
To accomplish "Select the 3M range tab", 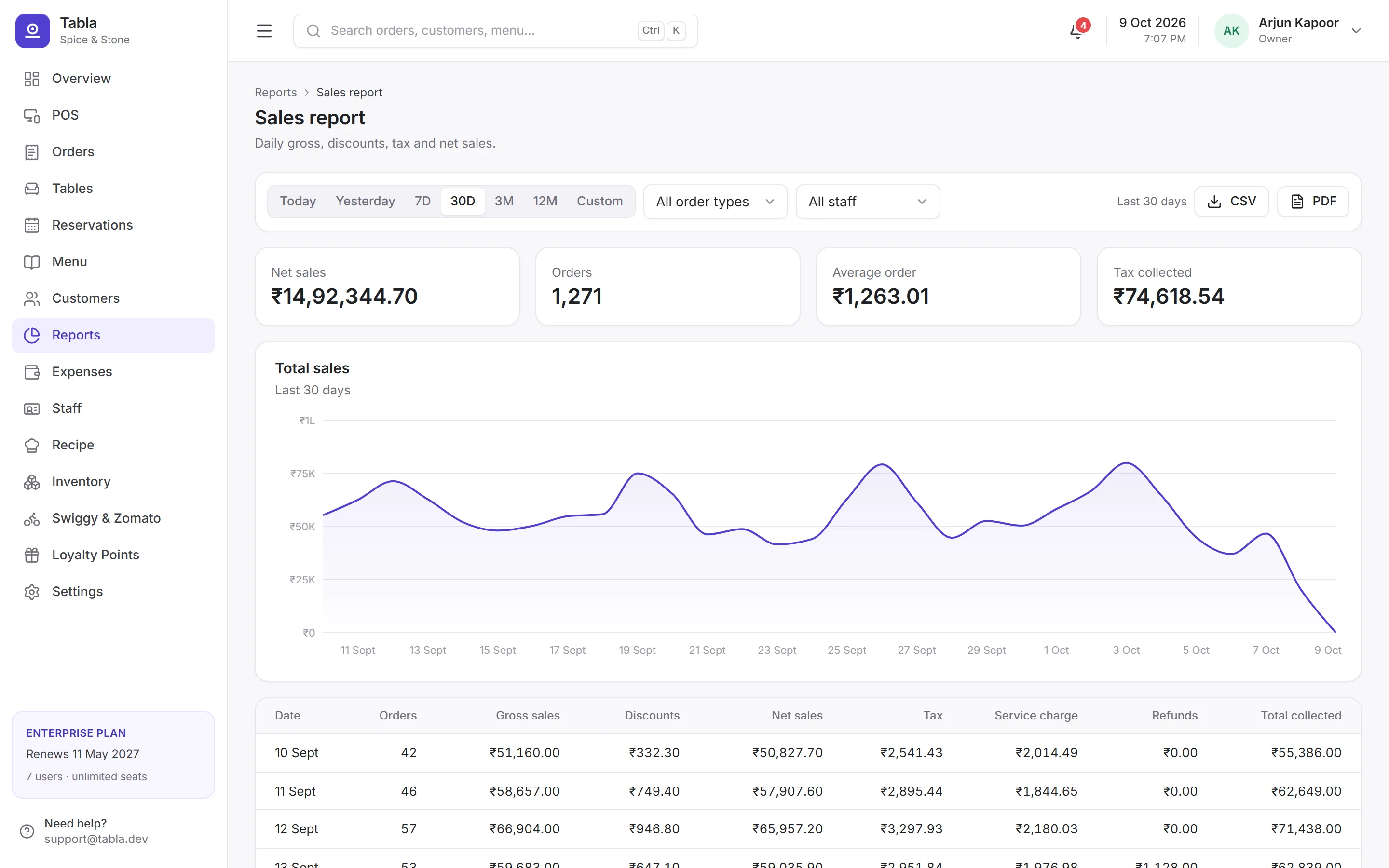I will [x=504, y=202].
